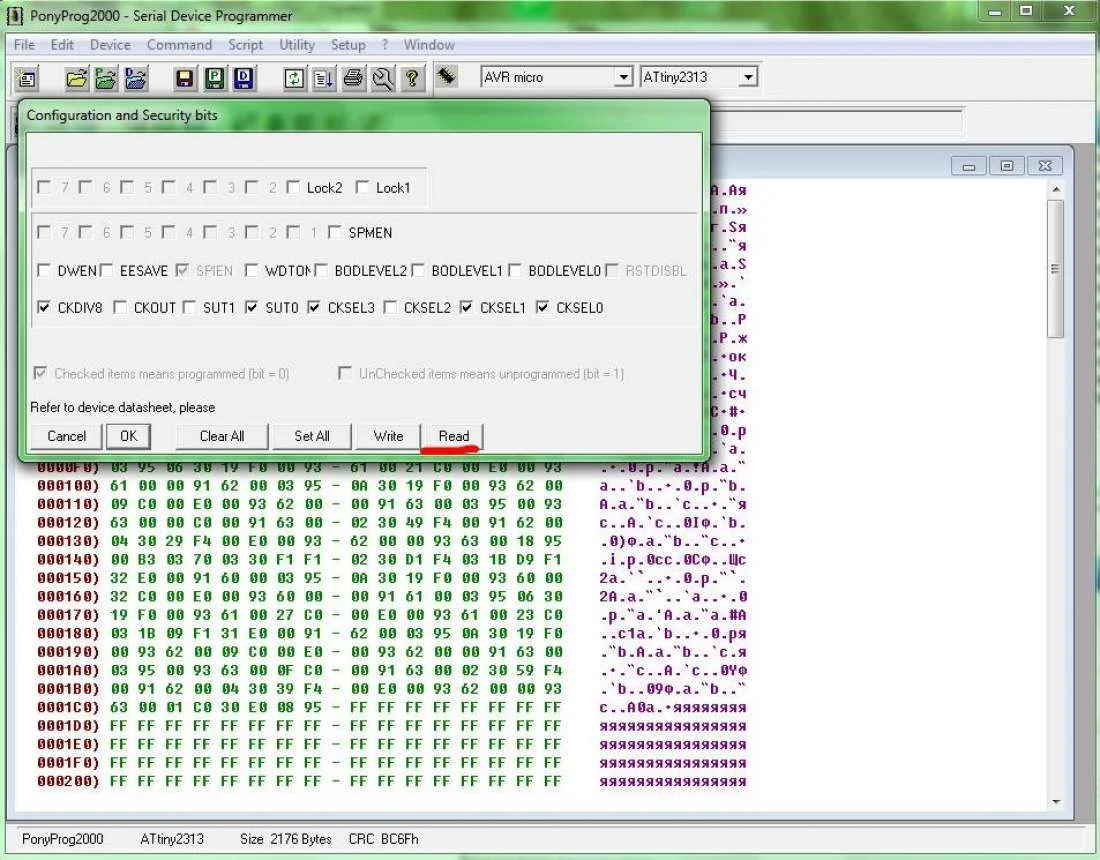Uncheck the CKDIV8 fuse bit
Image resolution: width=1100 pixels, height=860 pixels.
[43, 307]
